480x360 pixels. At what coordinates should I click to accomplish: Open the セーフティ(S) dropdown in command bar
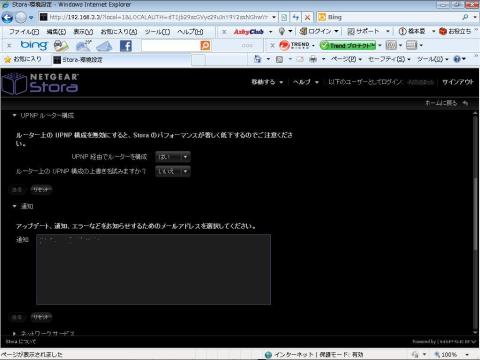(x=389, y=59)
